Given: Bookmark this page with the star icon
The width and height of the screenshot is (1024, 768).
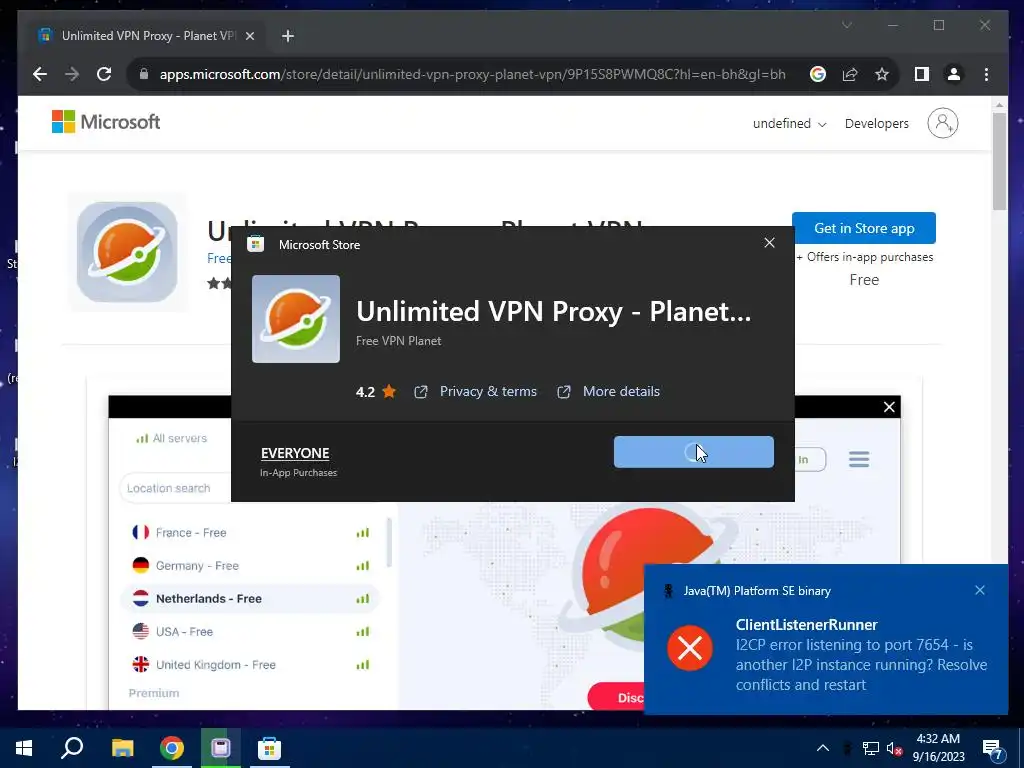Looking at the screenshot, I should click(882, 74).
